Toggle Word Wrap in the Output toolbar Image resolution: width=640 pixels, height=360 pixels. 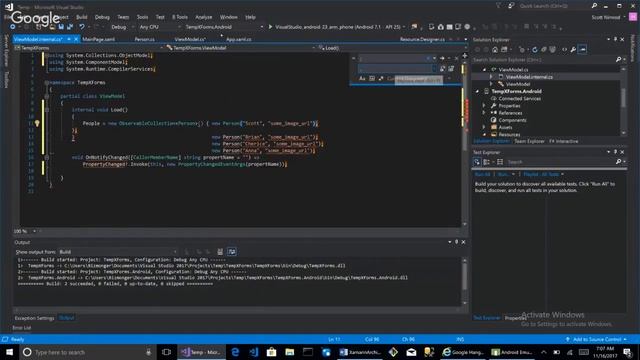click(232, 252)
